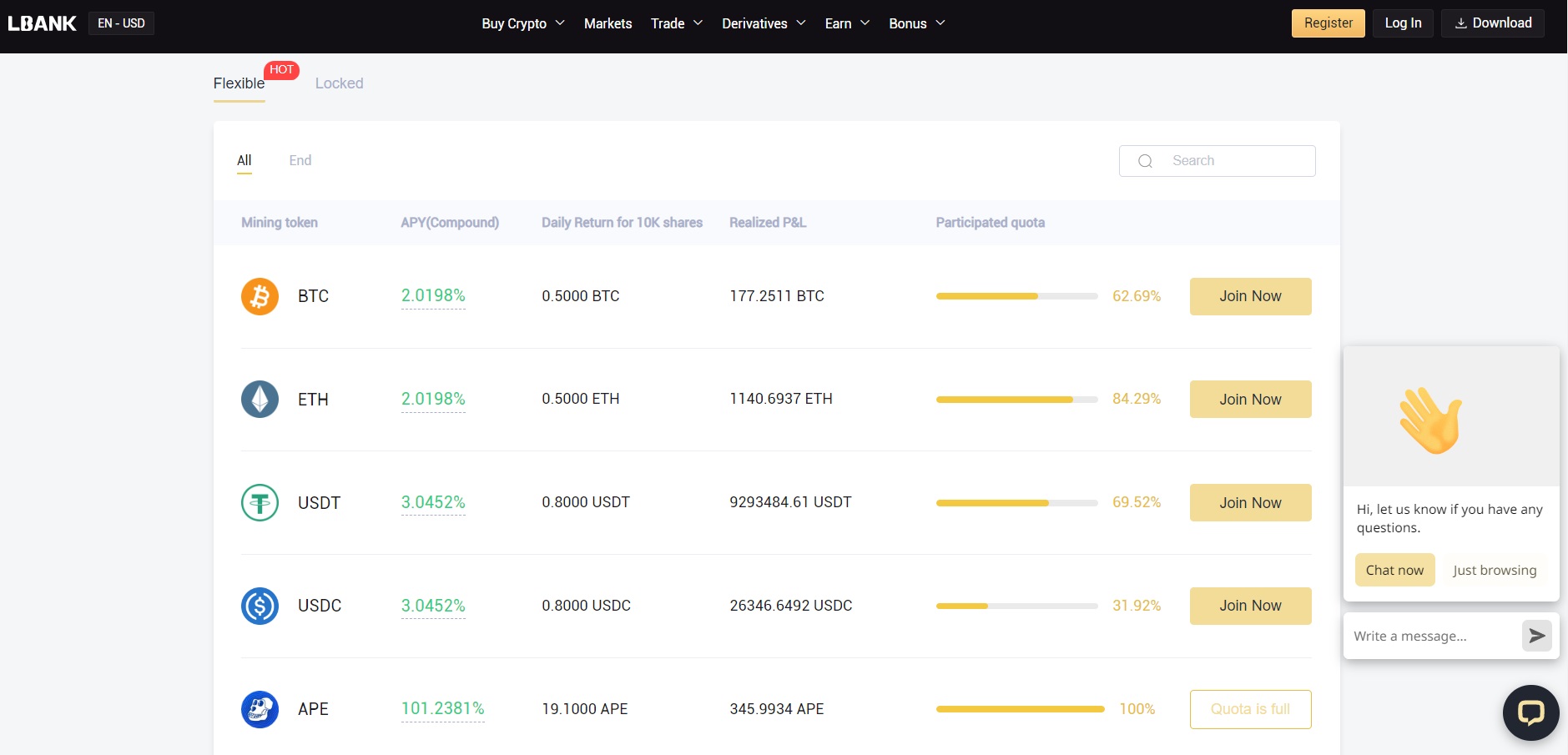1568x755 pixels.
Task: Join Now for the USDC row
Action: 1250,606
